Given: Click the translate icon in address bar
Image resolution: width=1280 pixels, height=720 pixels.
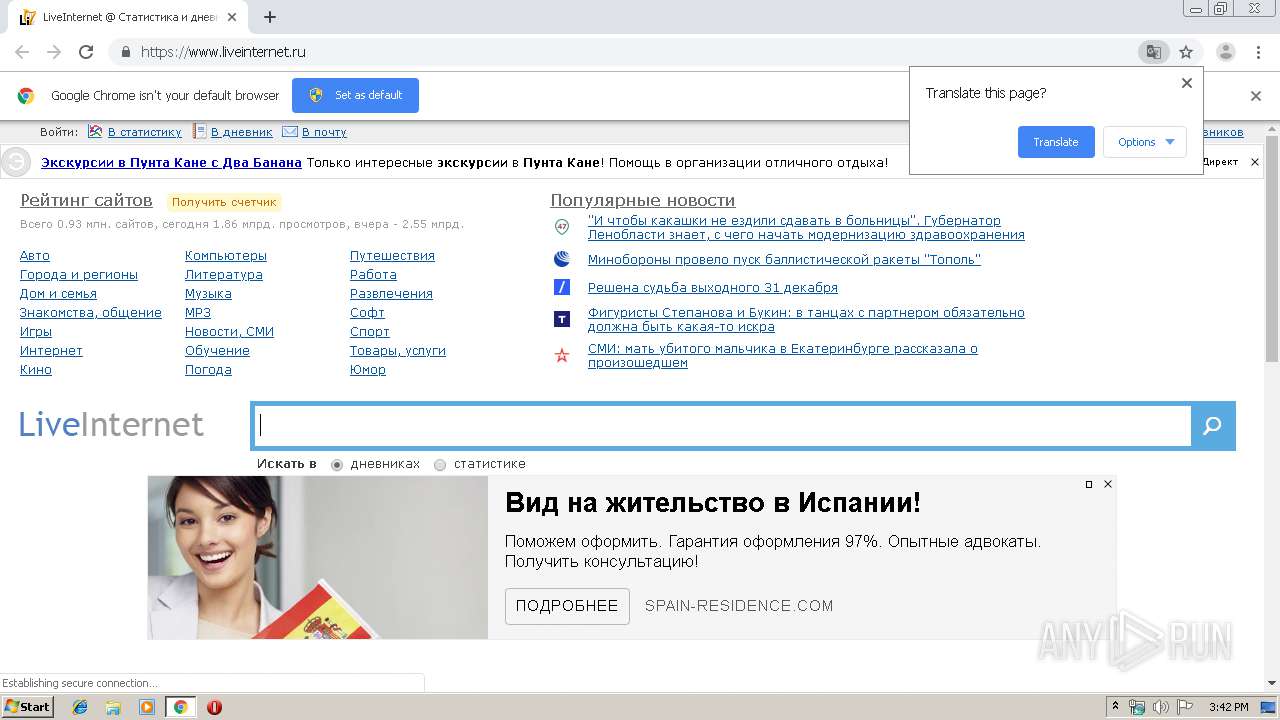Looking at the screenshot, I should click(x=1153, y=52).
